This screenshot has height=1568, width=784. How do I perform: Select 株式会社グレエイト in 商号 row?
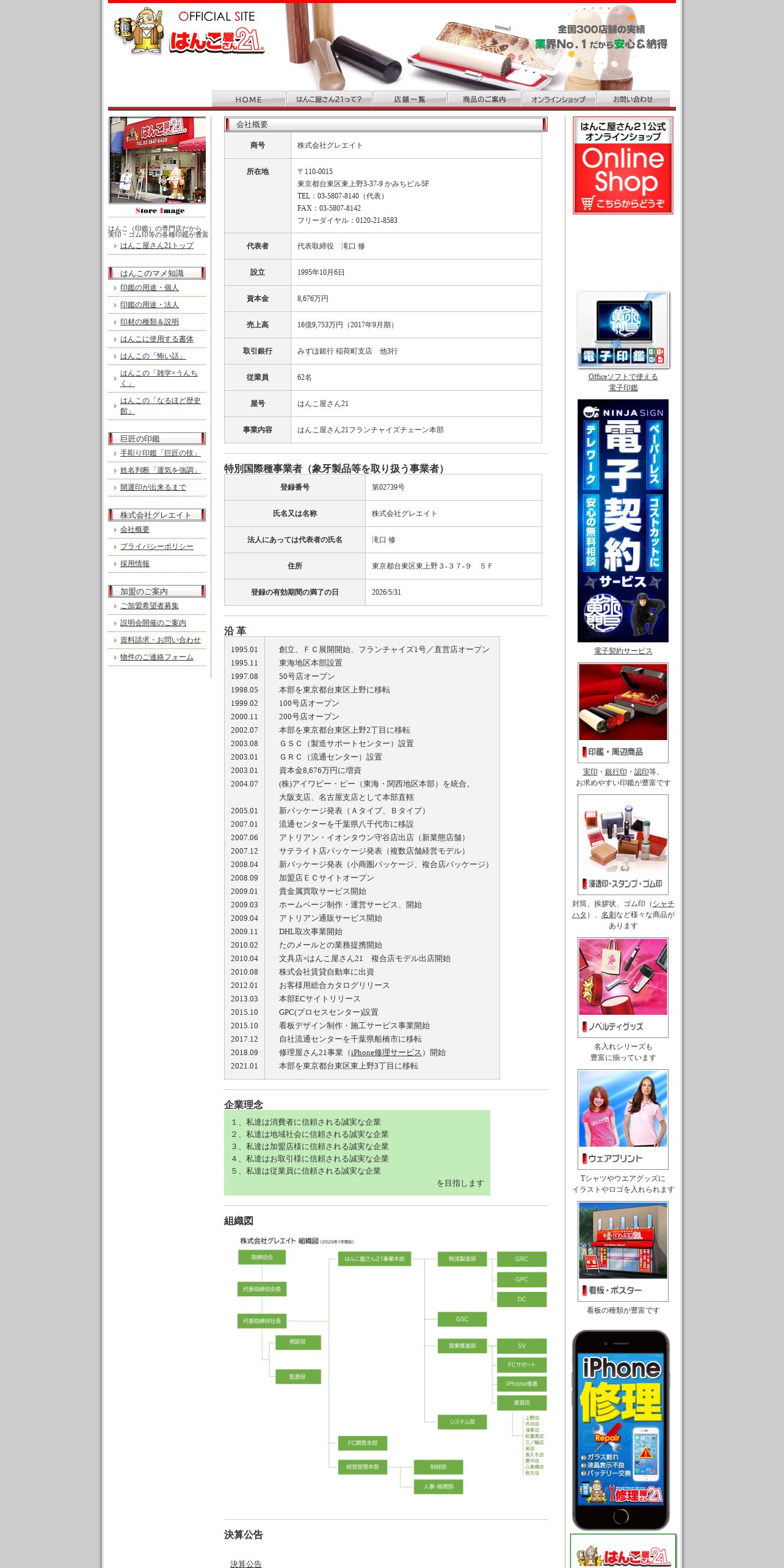point(330,145)
